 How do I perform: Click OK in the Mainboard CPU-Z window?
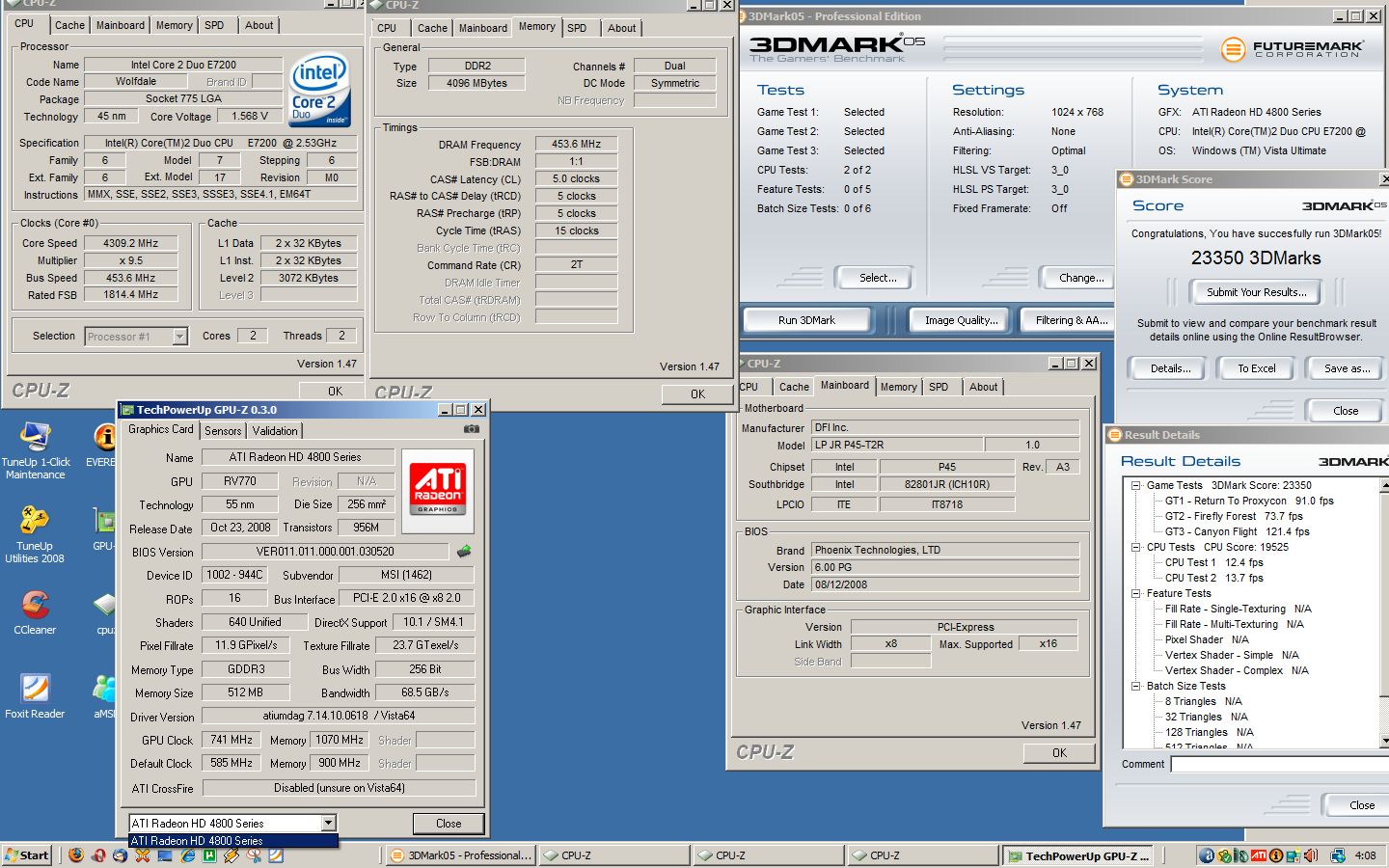(x=1059, y=753)
